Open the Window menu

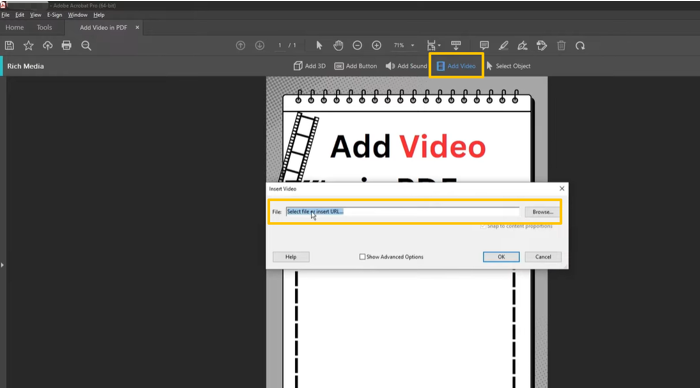point(77,15)
